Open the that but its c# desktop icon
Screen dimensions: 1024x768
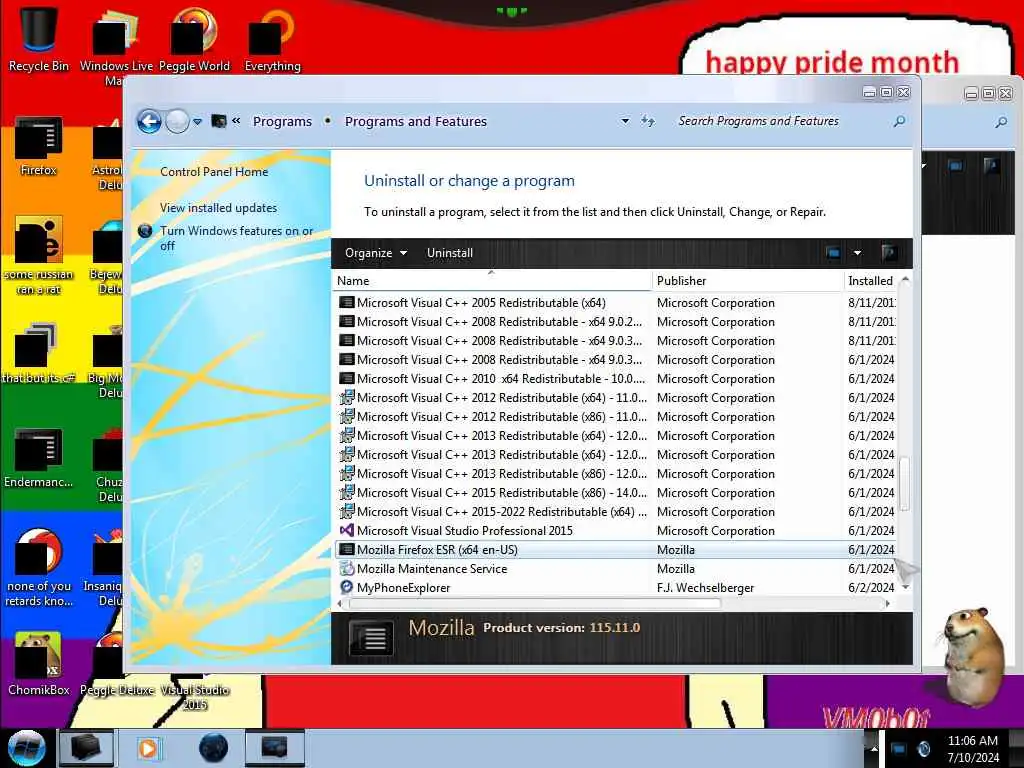tap(38, 353)
